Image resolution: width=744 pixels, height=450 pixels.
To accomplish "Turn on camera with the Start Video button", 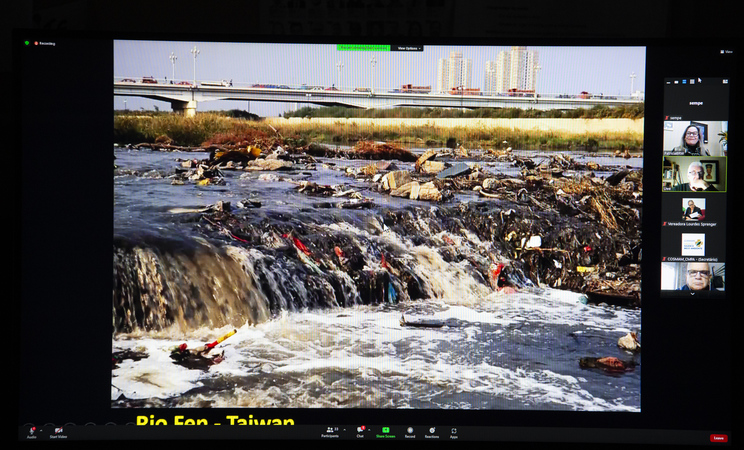I will 58,432.
